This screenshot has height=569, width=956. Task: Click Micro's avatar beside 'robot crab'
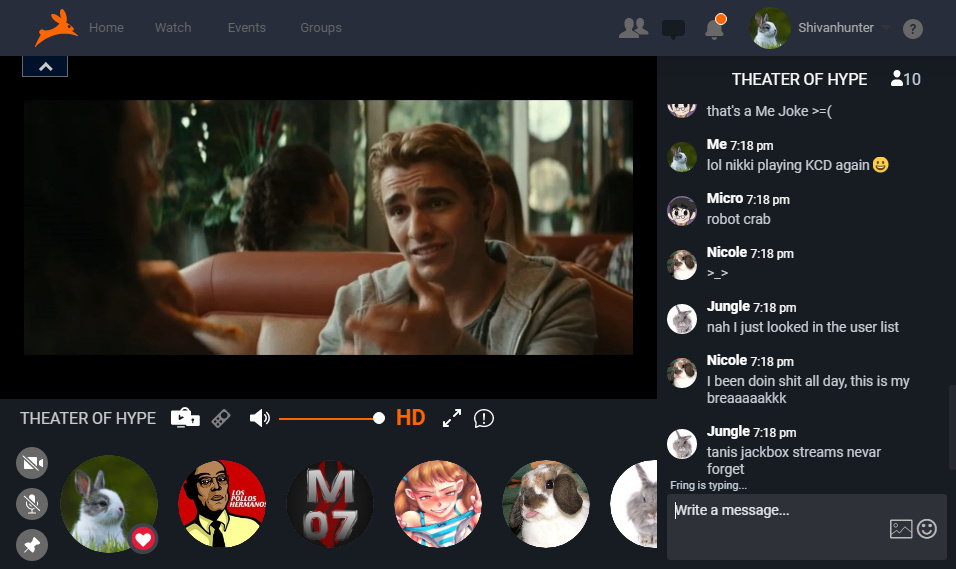[682, 211]
